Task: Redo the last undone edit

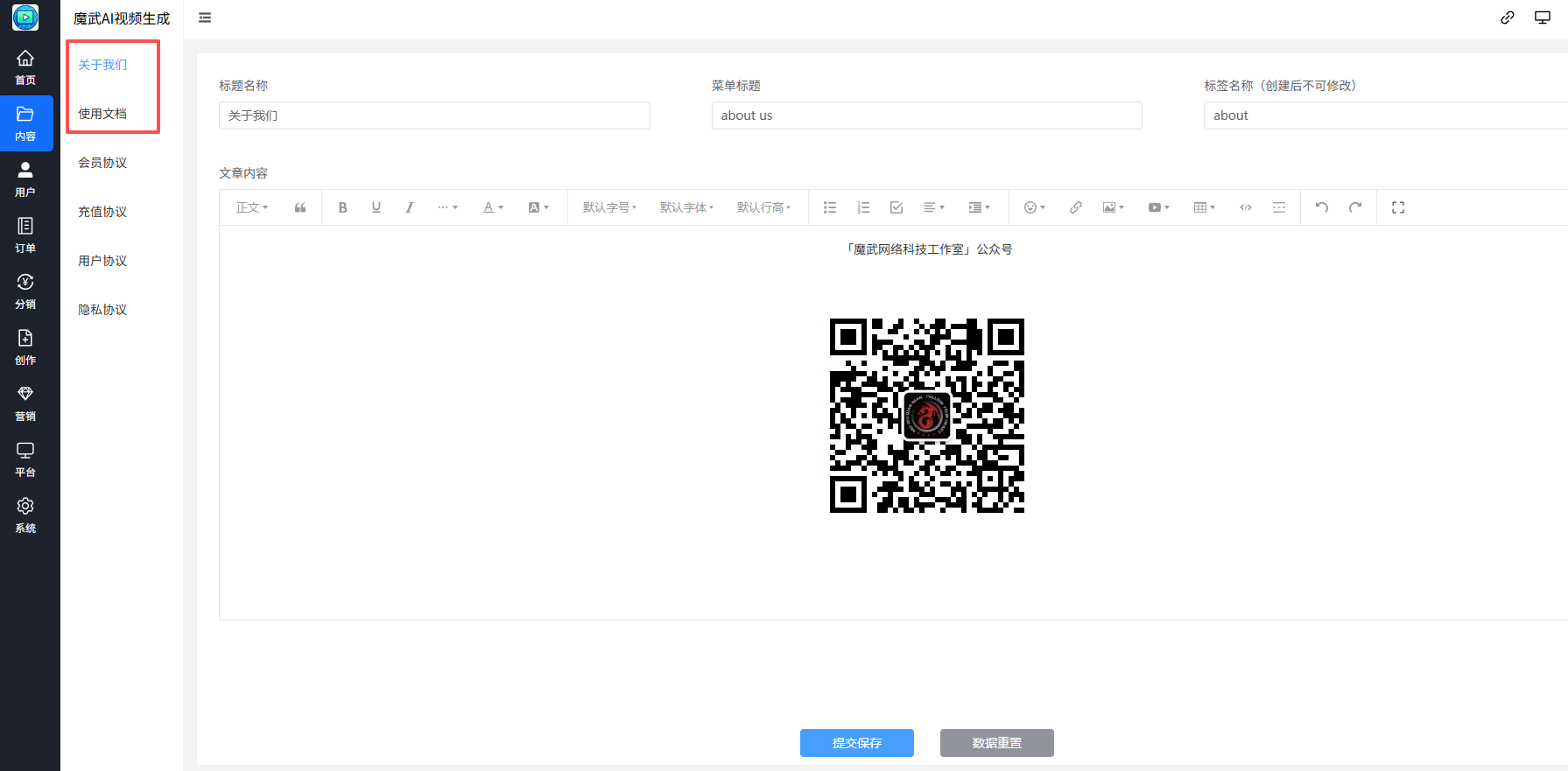Action: coord(1354,207)
